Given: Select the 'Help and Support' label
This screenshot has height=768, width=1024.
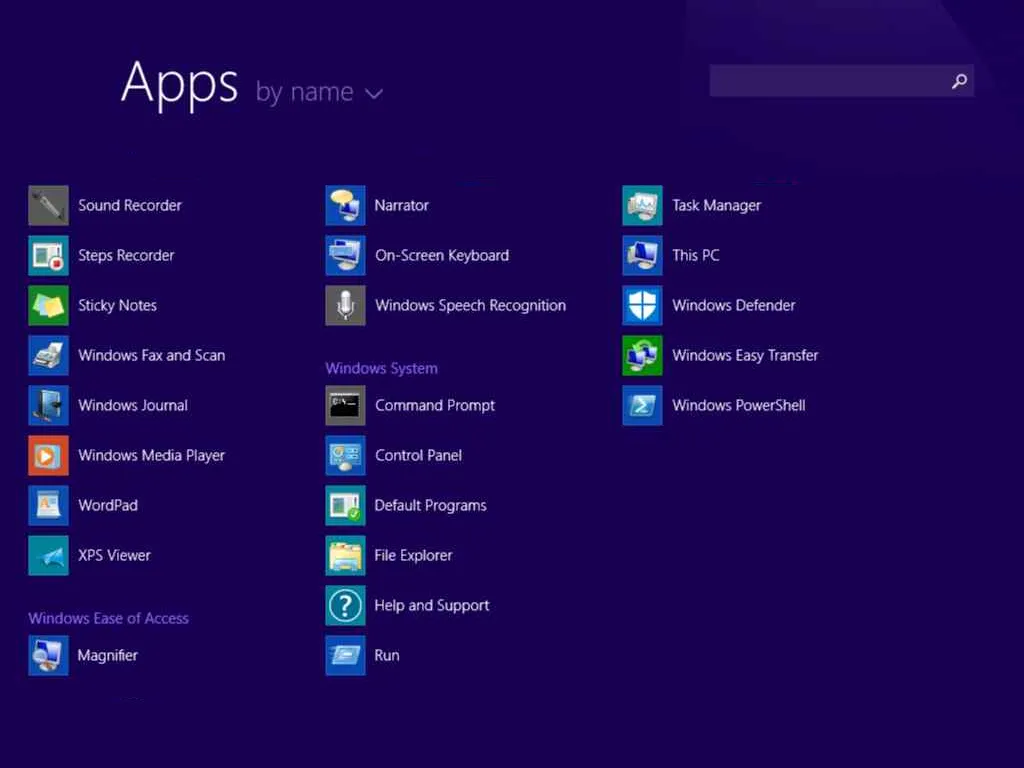Looking at the screenshot, I should tap(432, 606).
